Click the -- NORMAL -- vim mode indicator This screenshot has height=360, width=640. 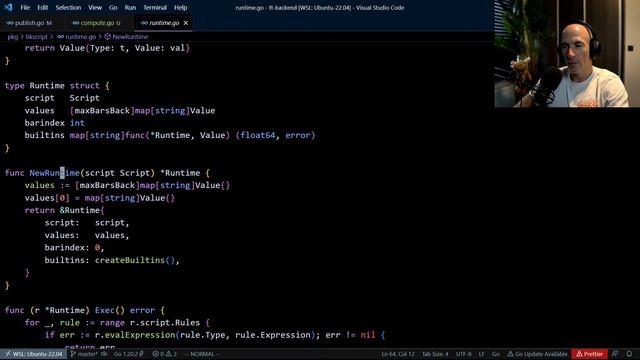(202, 354)
